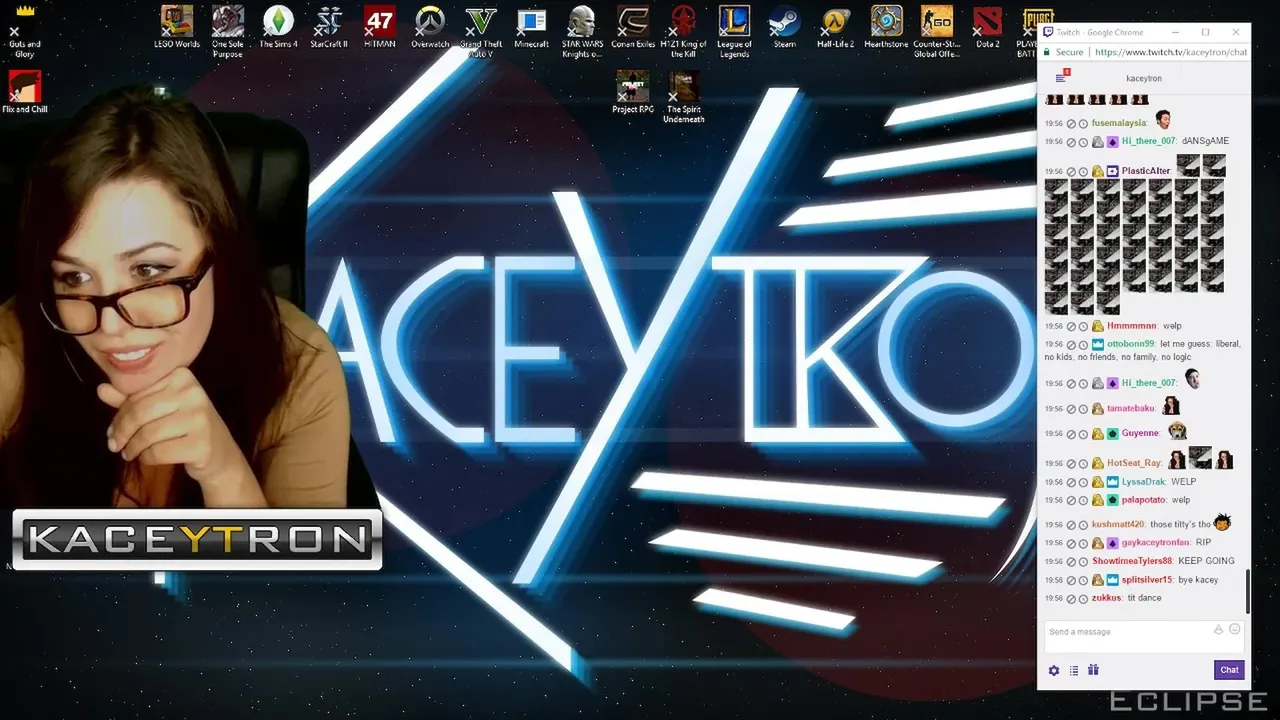Open username ottobonn99 in chat

(x=1131, y=344)
